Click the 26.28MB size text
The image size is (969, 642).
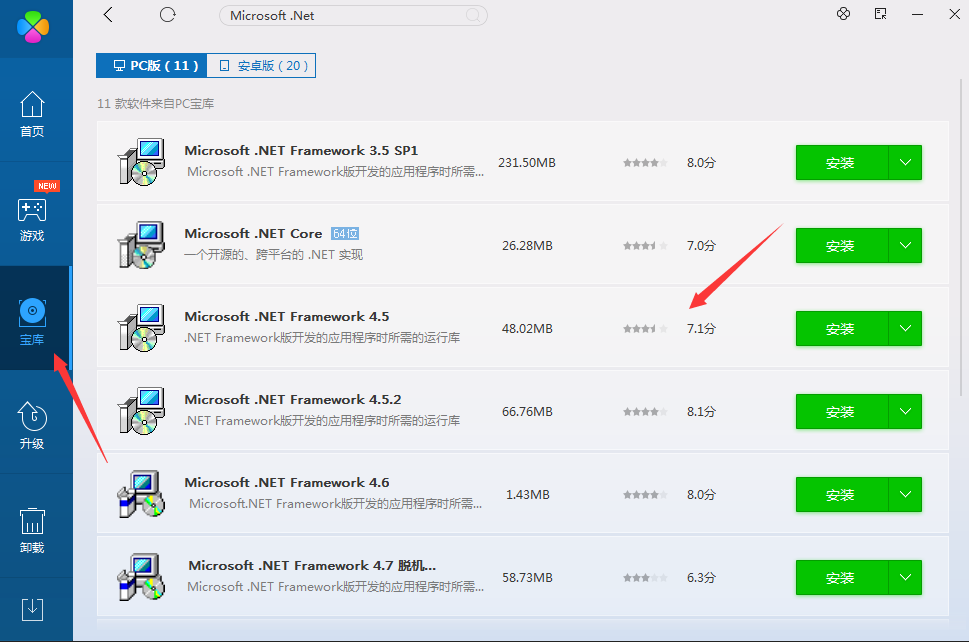[x=527, y=245]
